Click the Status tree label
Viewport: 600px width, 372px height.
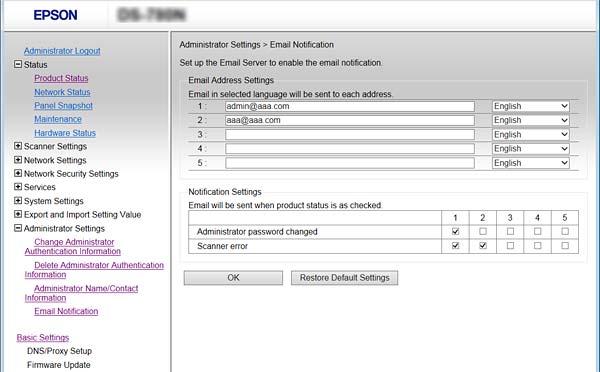36,65
